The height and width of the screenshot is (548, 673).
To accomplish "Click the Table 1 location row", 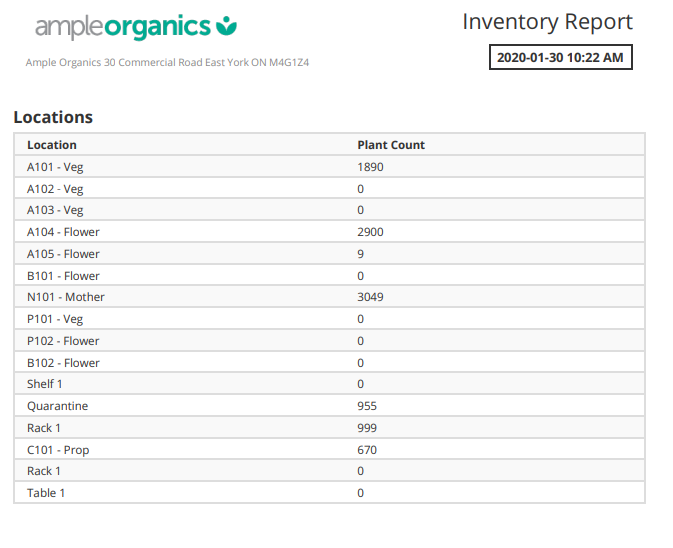I will click(x=46, y=493).
